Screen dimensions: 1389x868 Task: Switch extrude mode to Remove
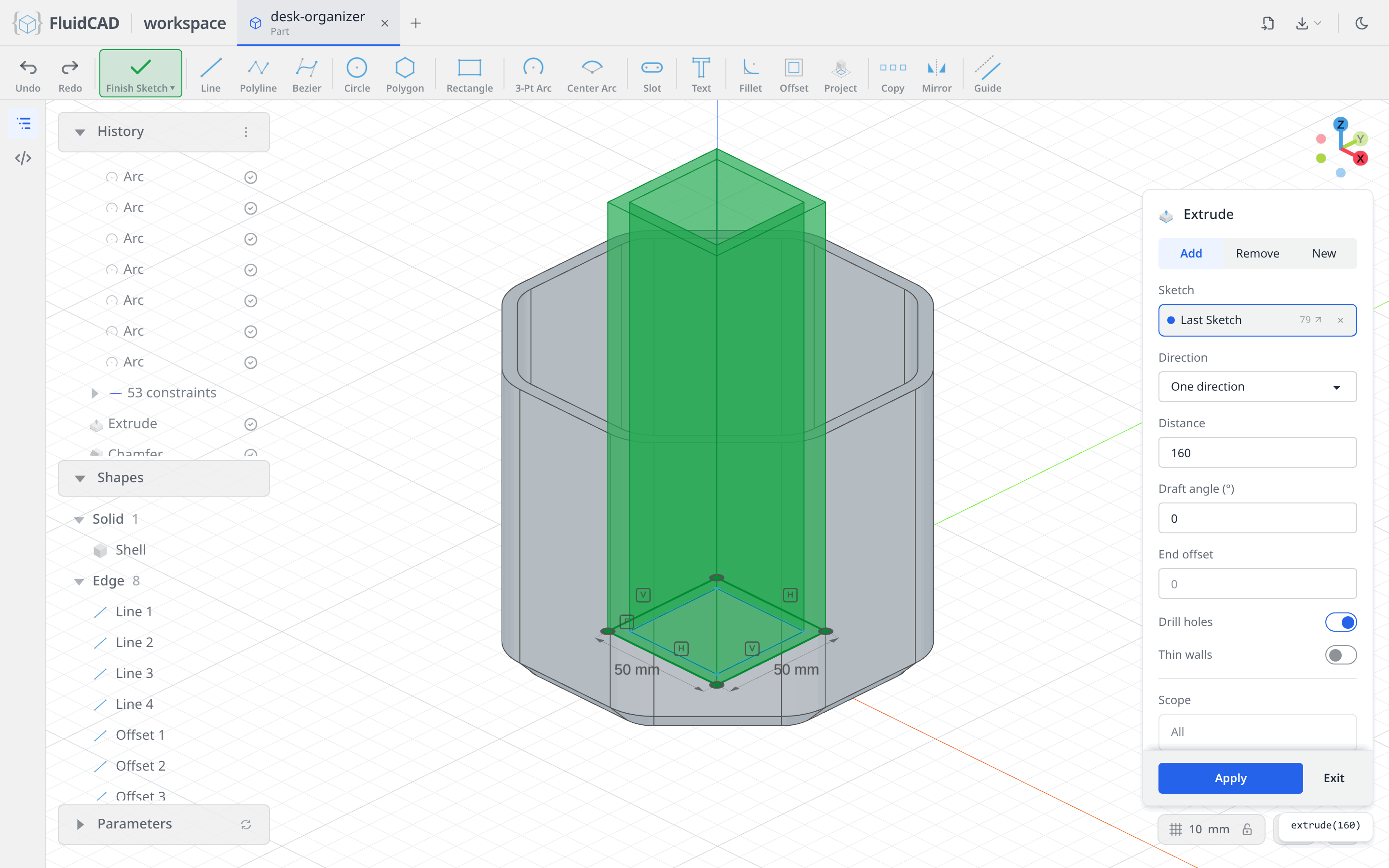pos(1257,253)
